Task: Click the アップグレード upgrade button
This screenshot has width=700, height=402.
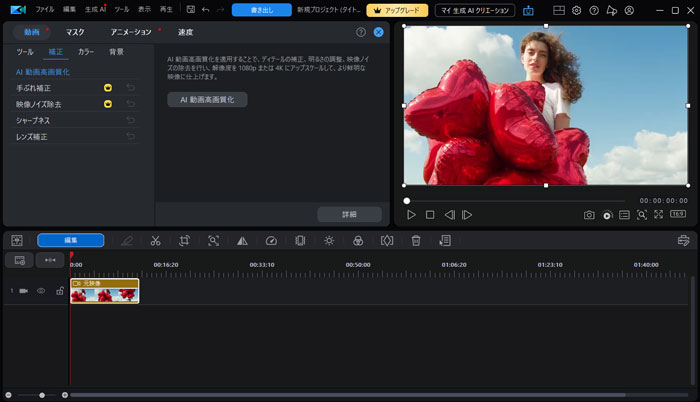Action: point(397,10)
